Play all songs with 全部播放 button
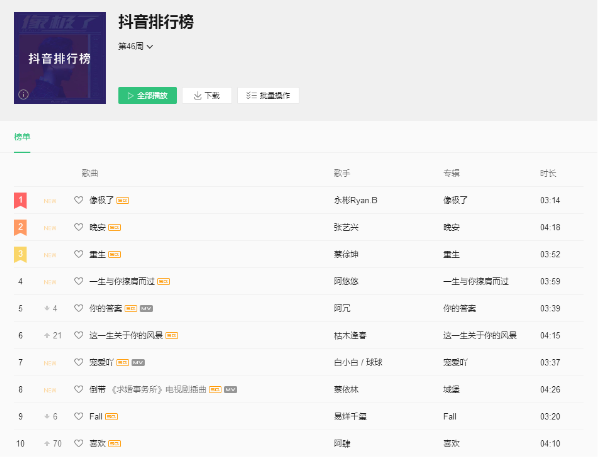The width and height of the screenshot is (598, 457). click(x=148, y=95)
